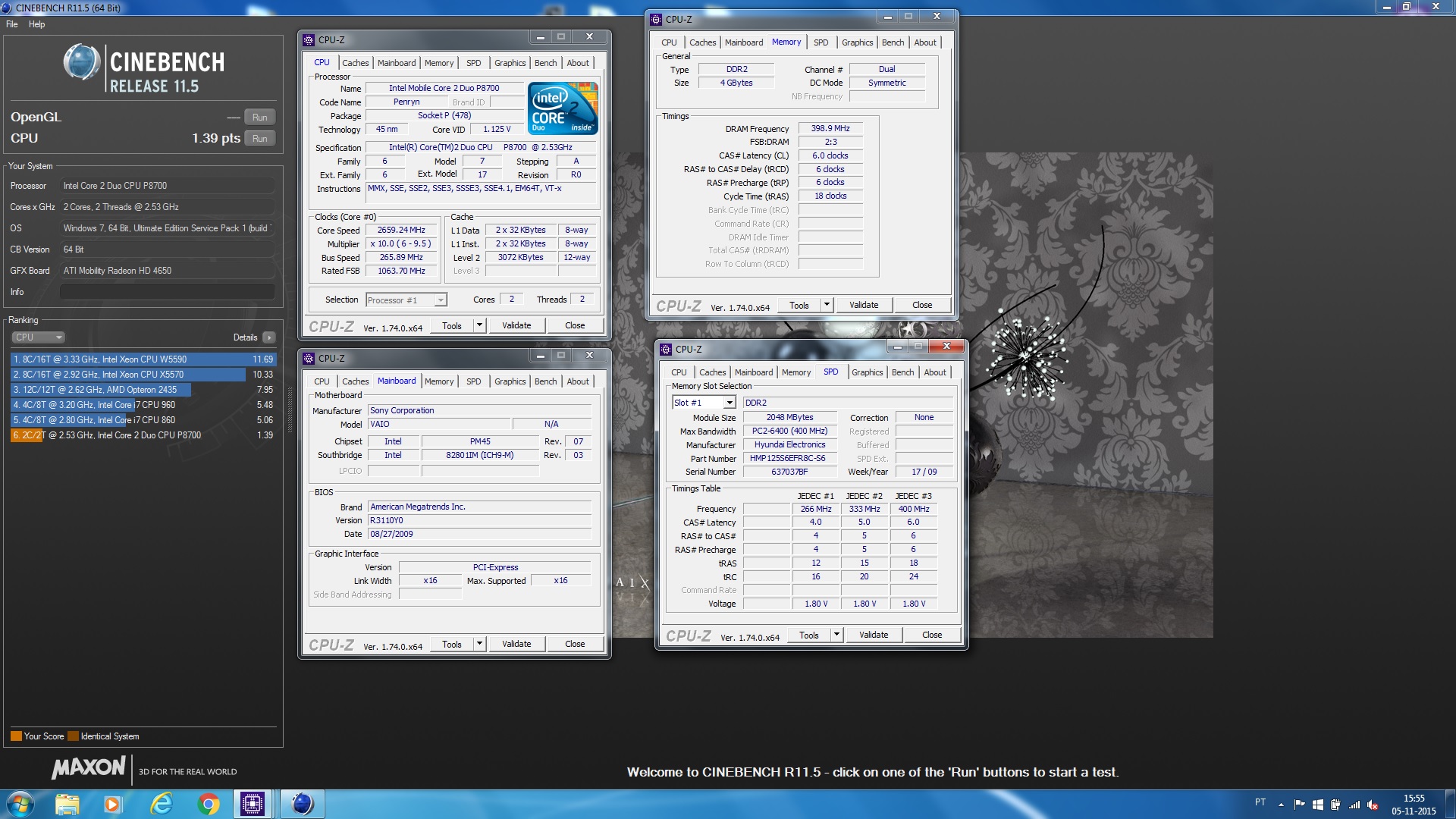Click the Cinebench sphere logo
This screenshot has width=1456, height=819.
pos(81,62)
